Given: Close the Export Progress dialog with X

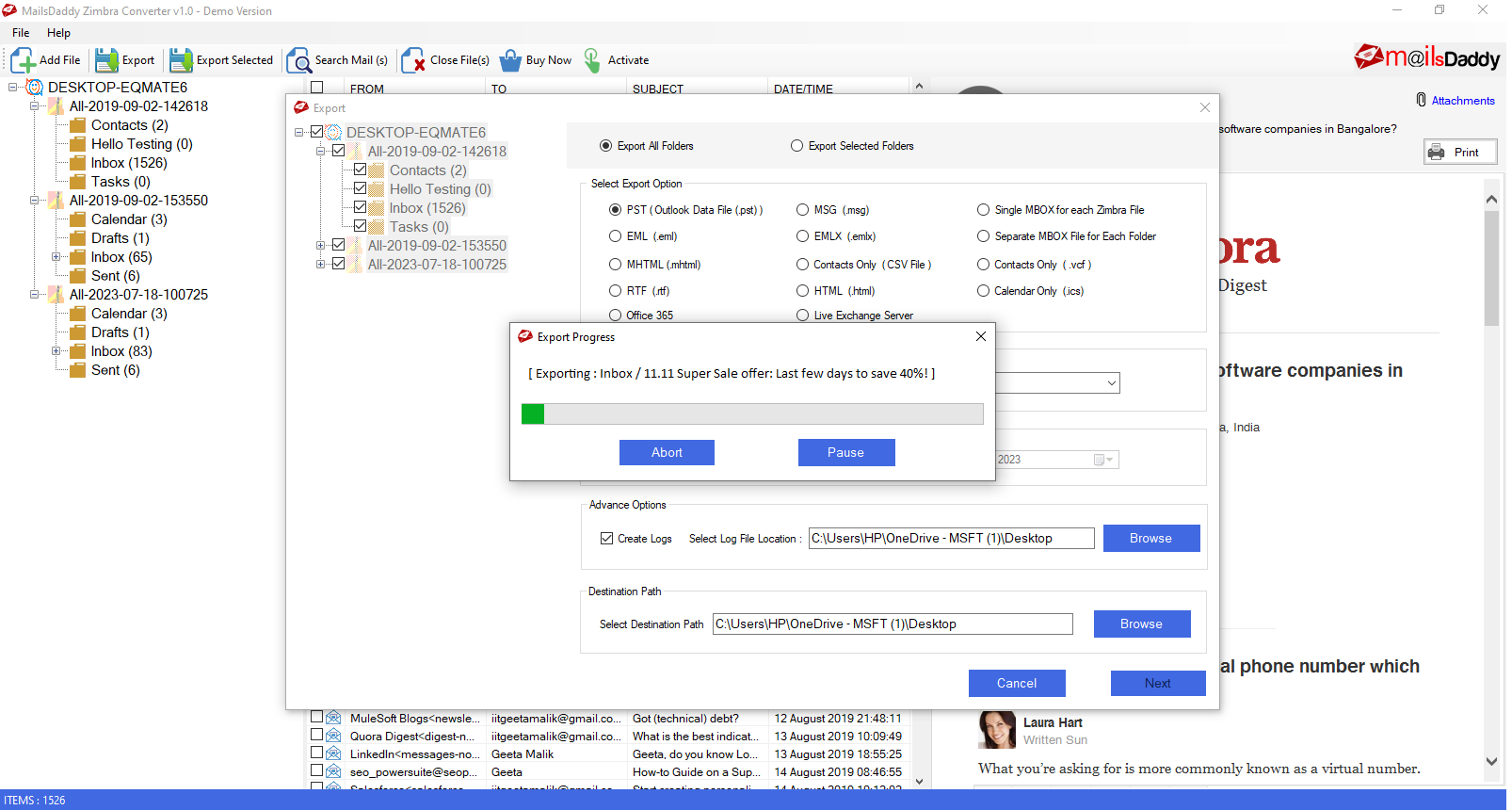Looking at the screenshot, I should 981,336.
